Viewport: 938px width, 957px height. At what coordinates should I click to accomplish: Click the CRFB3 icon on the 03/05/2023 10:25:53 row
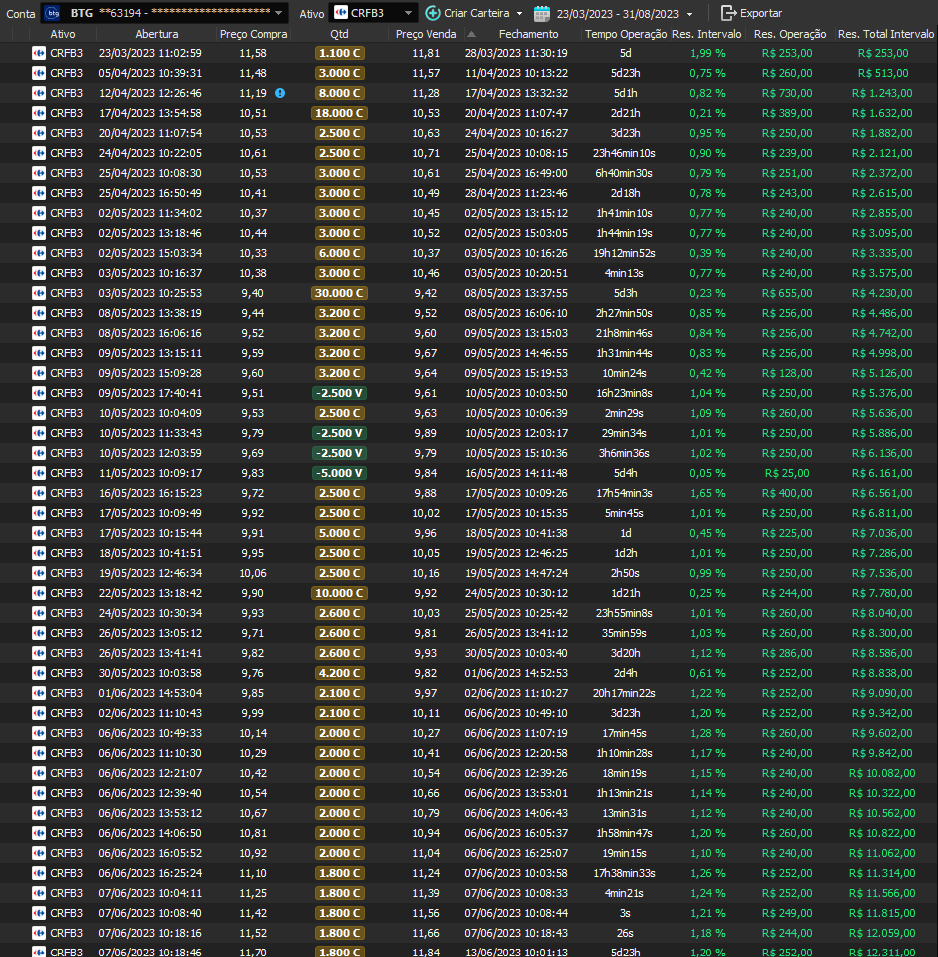39,293
